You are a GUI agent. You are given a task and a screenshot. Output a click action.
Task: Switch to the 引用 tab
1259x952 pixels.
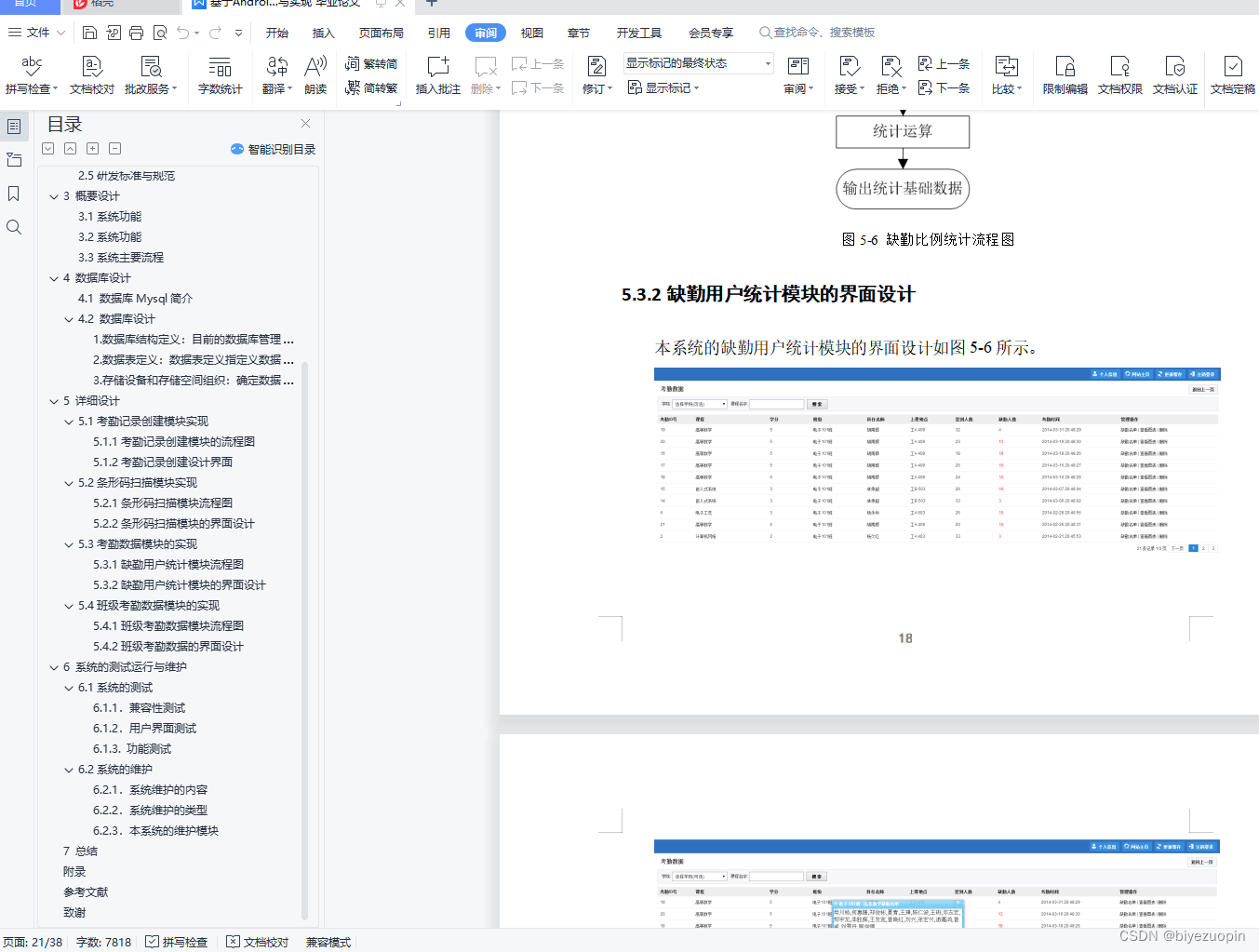point(439,33)
